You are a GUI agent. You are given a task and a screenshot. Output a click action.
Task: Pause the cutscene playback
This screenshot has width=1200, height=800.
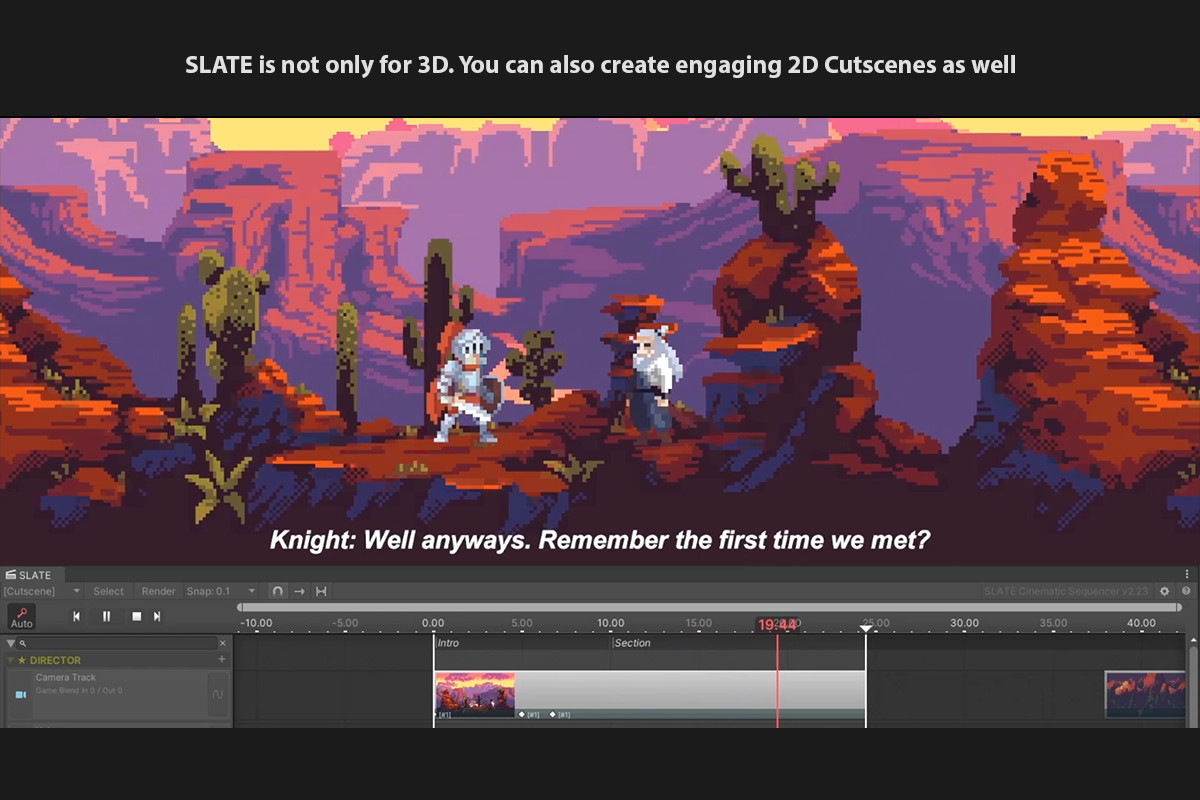coord(106,617)
